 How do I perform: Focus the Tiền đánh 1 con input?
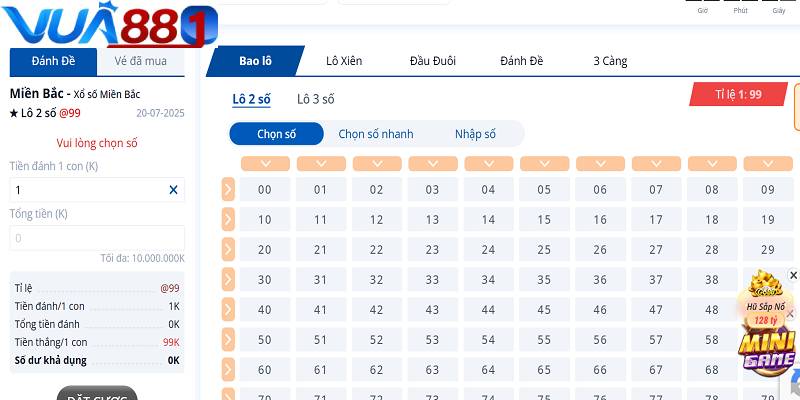(x=88, y=190)
